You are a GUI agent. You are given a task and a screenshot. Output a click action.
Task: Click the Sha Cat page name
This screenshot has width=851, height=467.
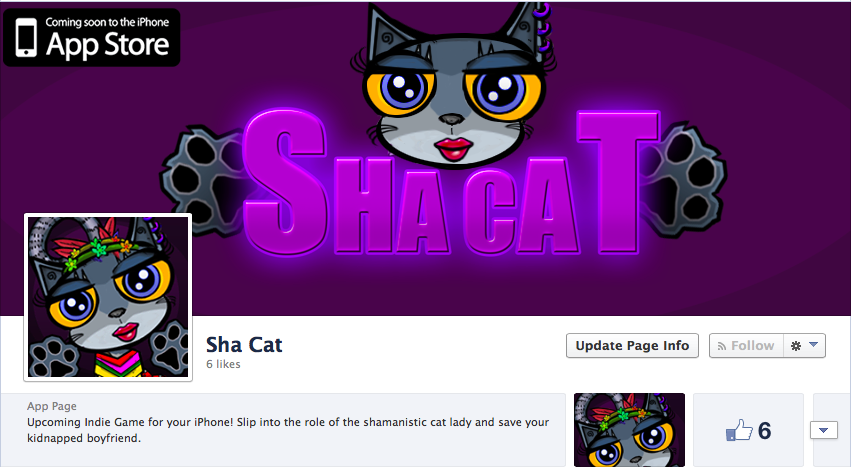(x=244, y=345)
